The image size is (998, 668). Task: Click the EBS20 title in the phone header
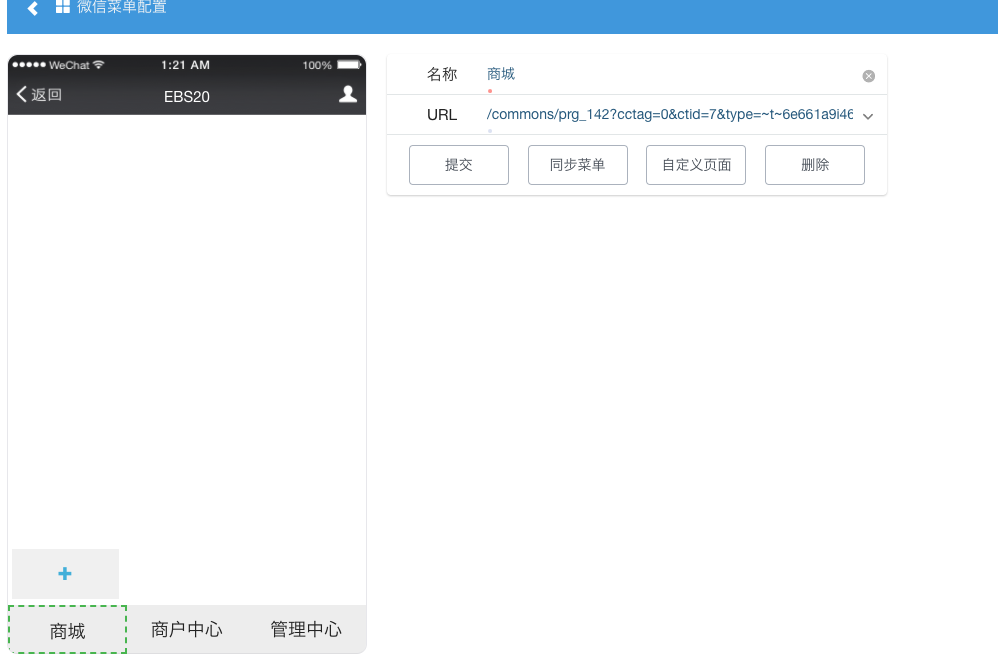pyautogui.click(x=187, y=97)
